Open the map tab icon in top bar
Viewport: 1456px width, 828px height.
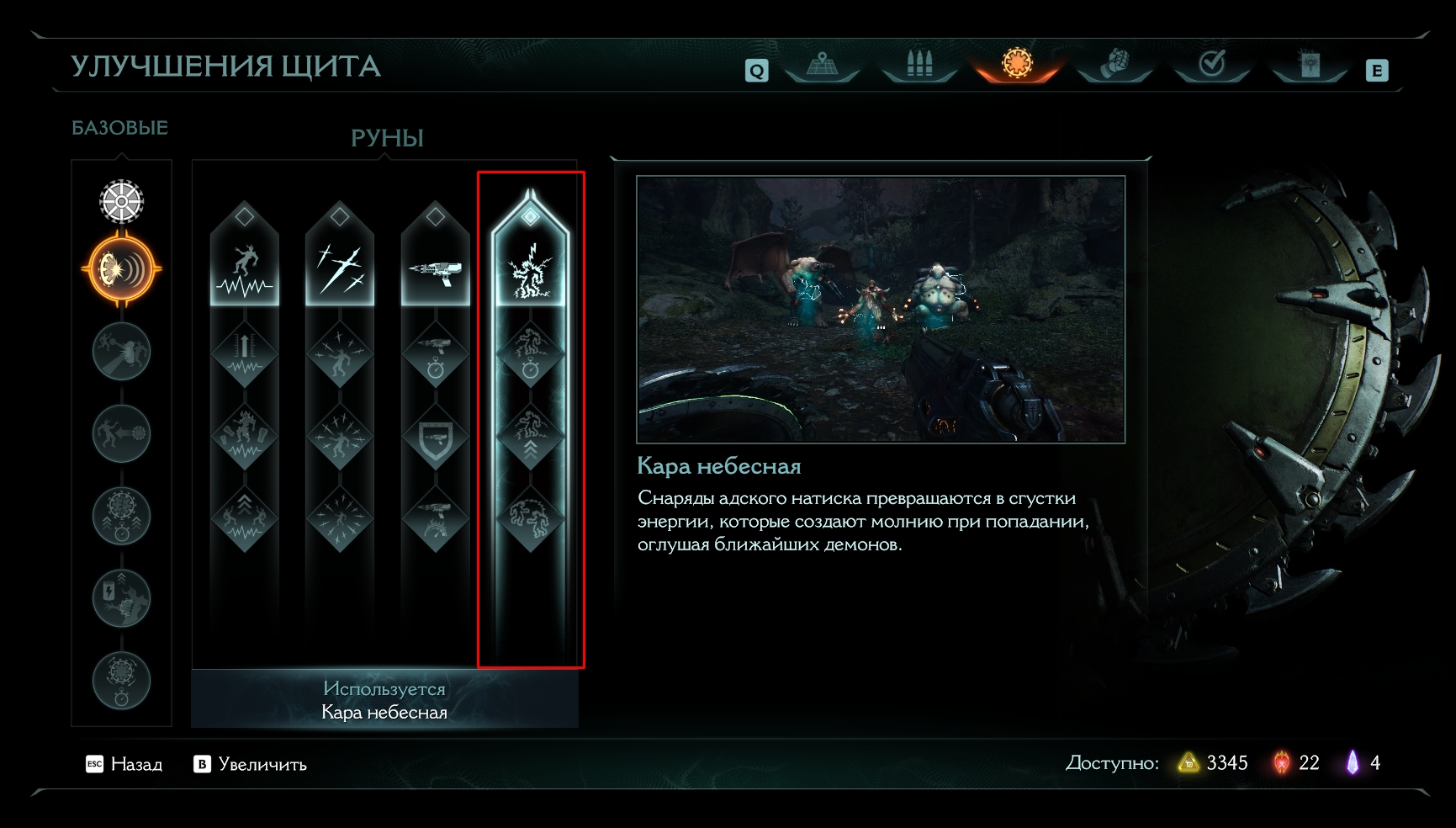coord(823,64)
